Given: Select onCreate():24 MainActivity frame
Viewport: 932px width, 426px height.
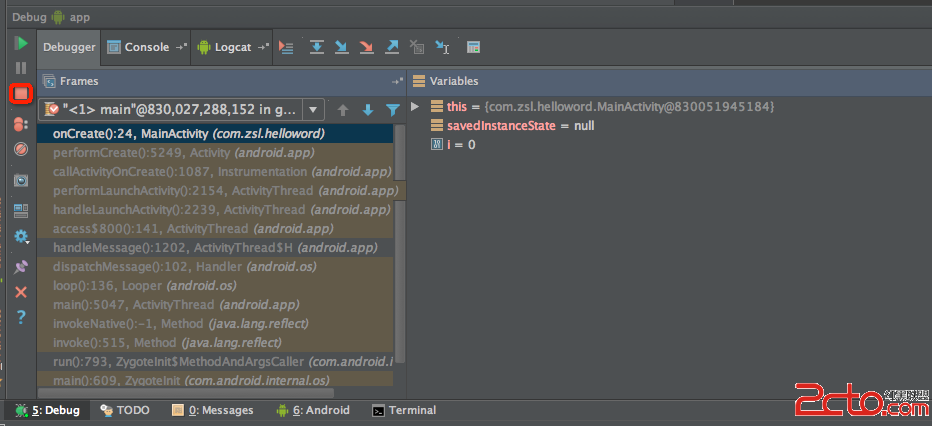Looking at the screenshot, I should [x=215, y=134].
